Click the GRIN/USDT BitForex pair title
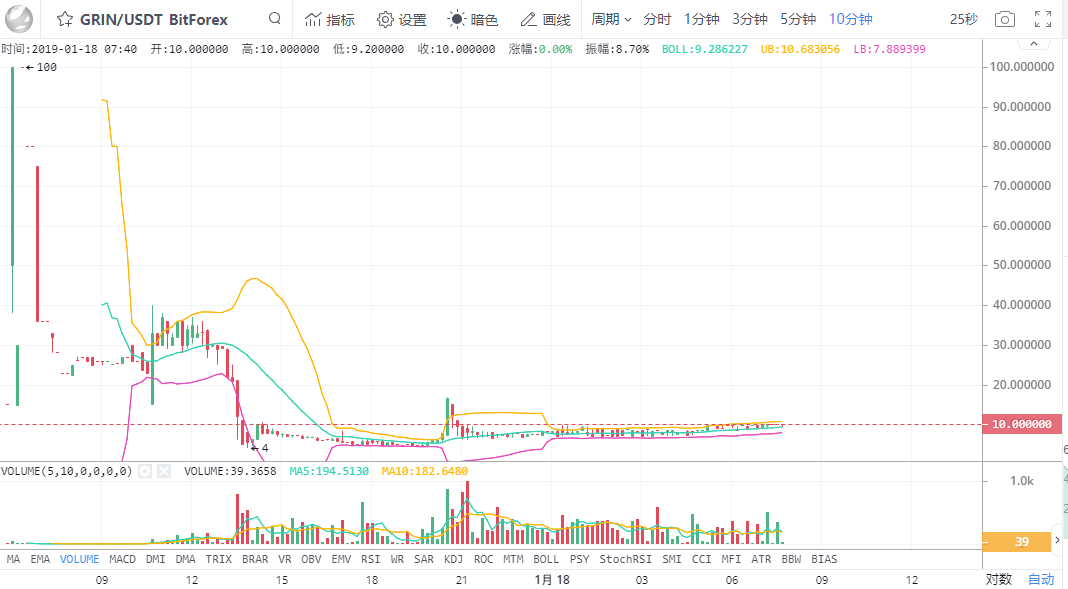 coord(154,20)
